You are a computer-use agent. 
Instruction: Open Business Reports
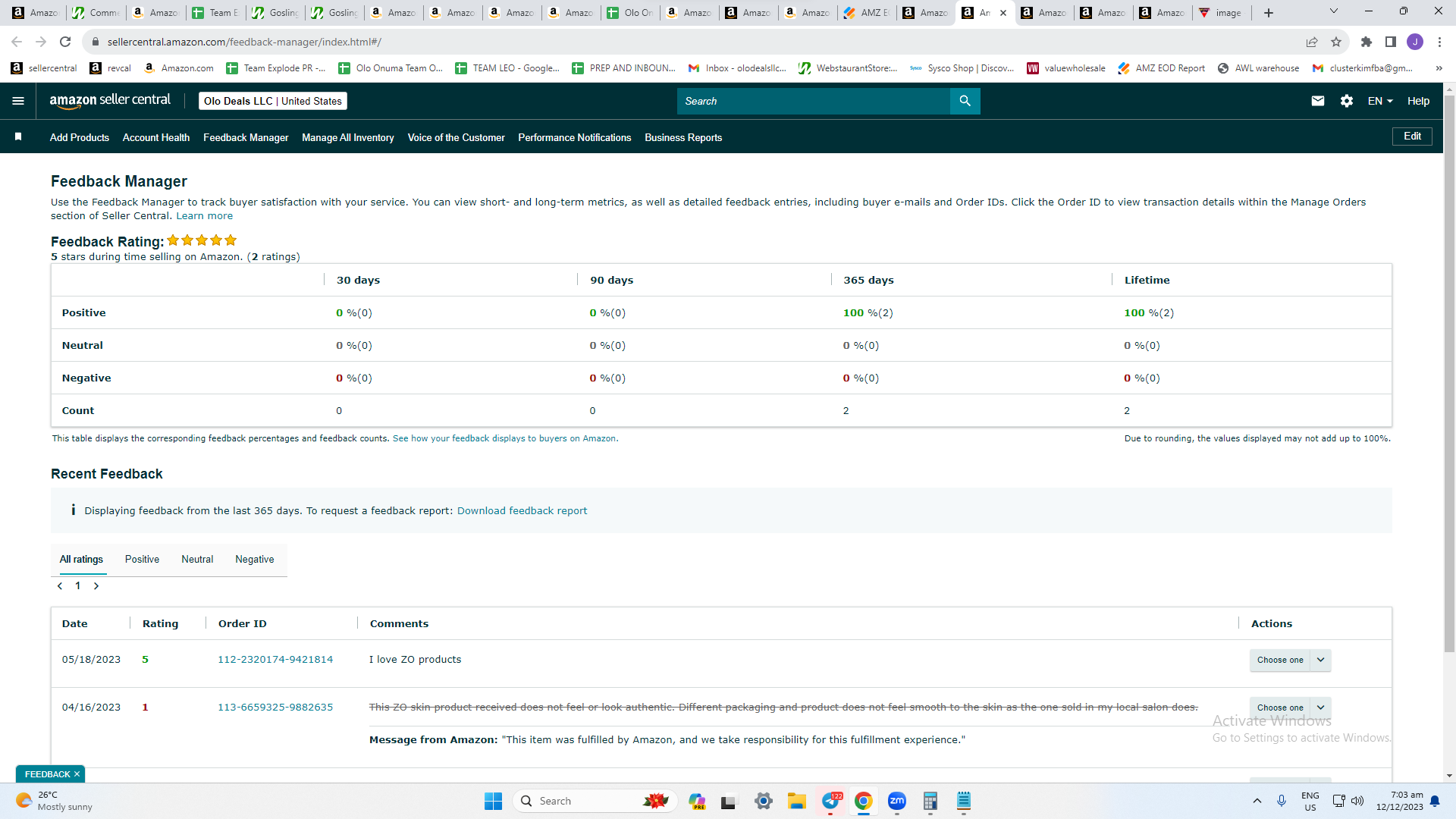click(683, 137)
